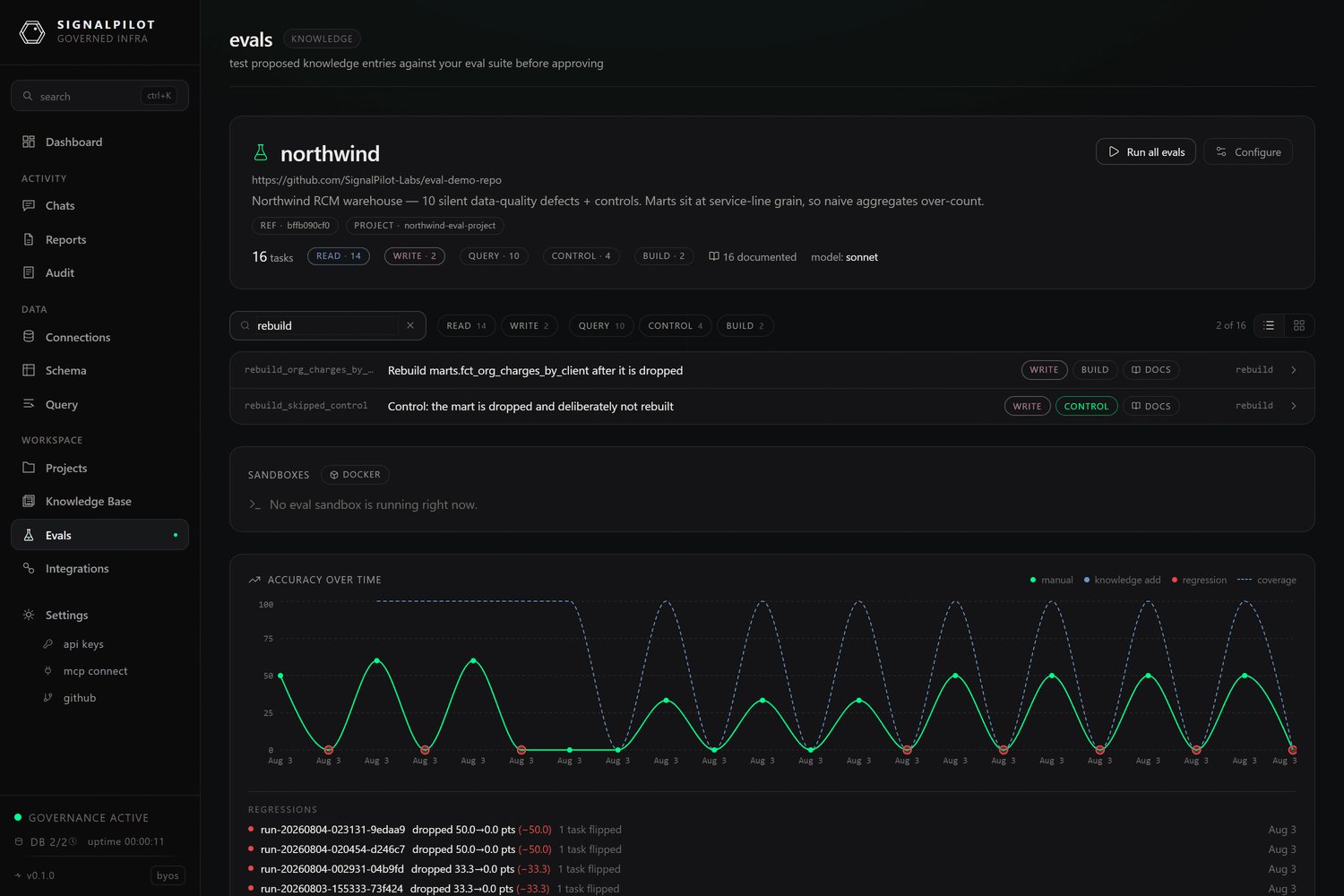Click the Projects folder icon
The image size is (1344, 896).
point(29,468)
